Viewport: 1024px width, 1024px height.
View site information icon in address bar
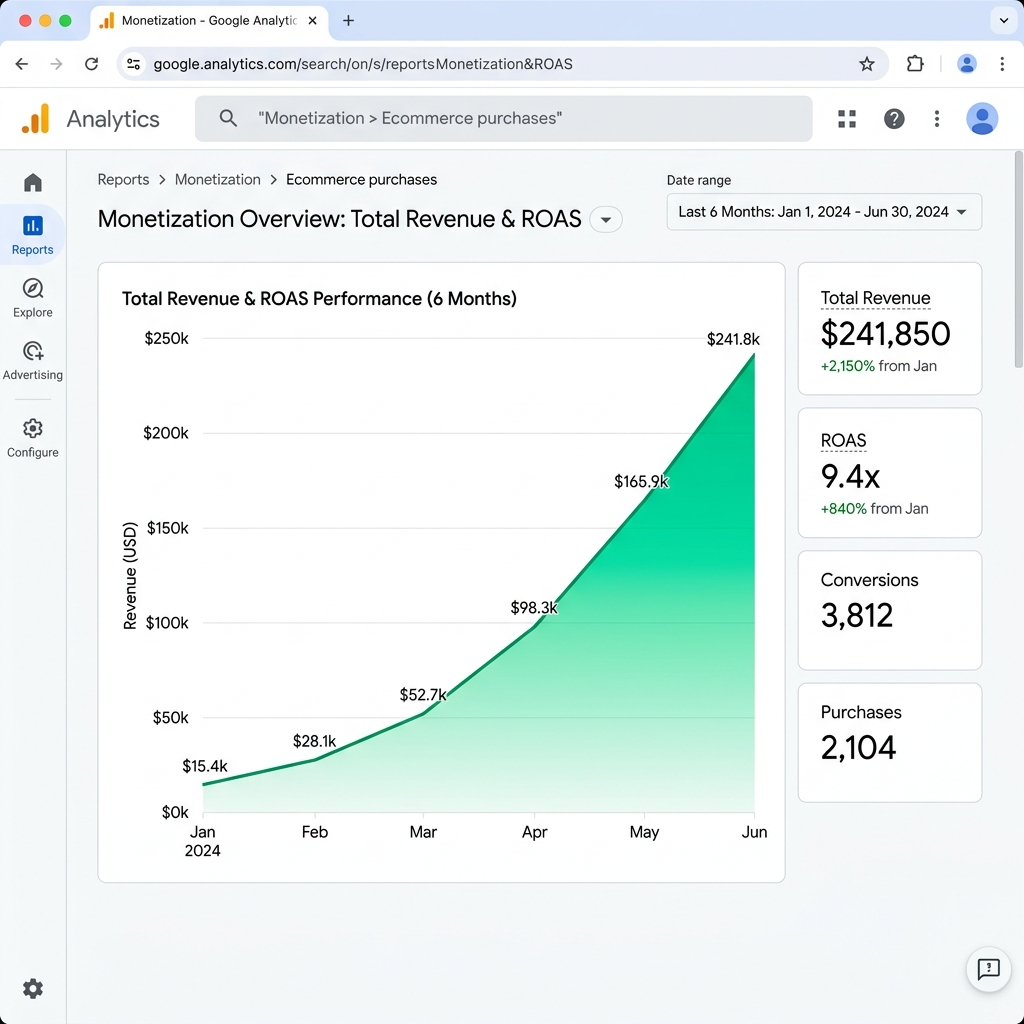[134, 64]
